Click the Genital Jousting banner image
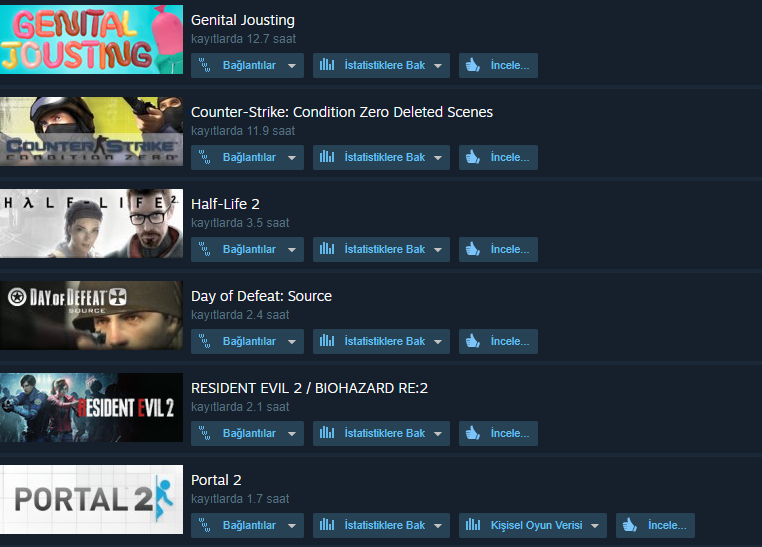The width and height of the screenshot is (762, 547). coord(91,39)
